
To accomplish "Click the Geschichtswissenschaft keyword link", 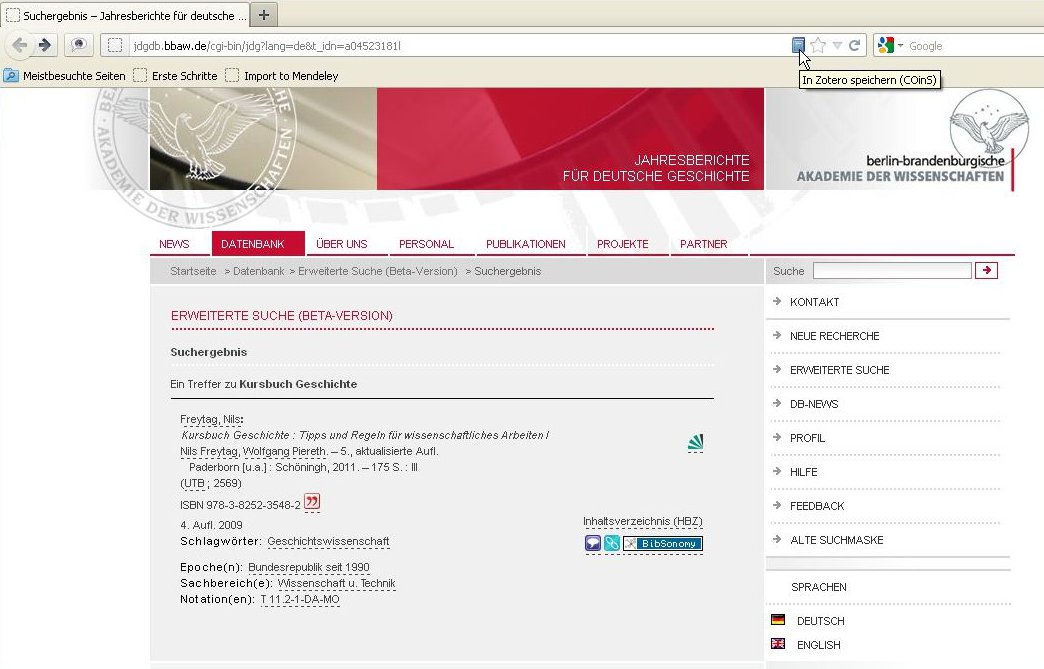I will [328, 542].
